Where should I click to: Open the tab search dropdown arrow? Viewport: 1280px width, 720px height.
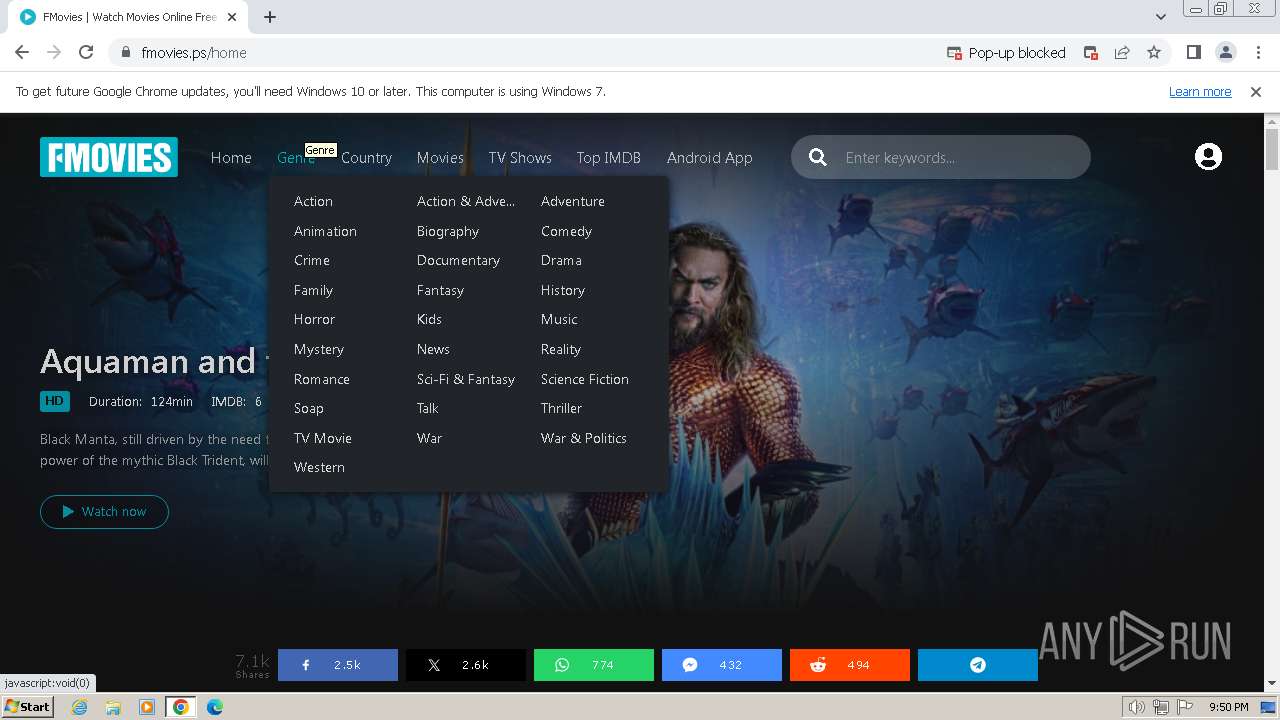click(x=1161, y=17)
